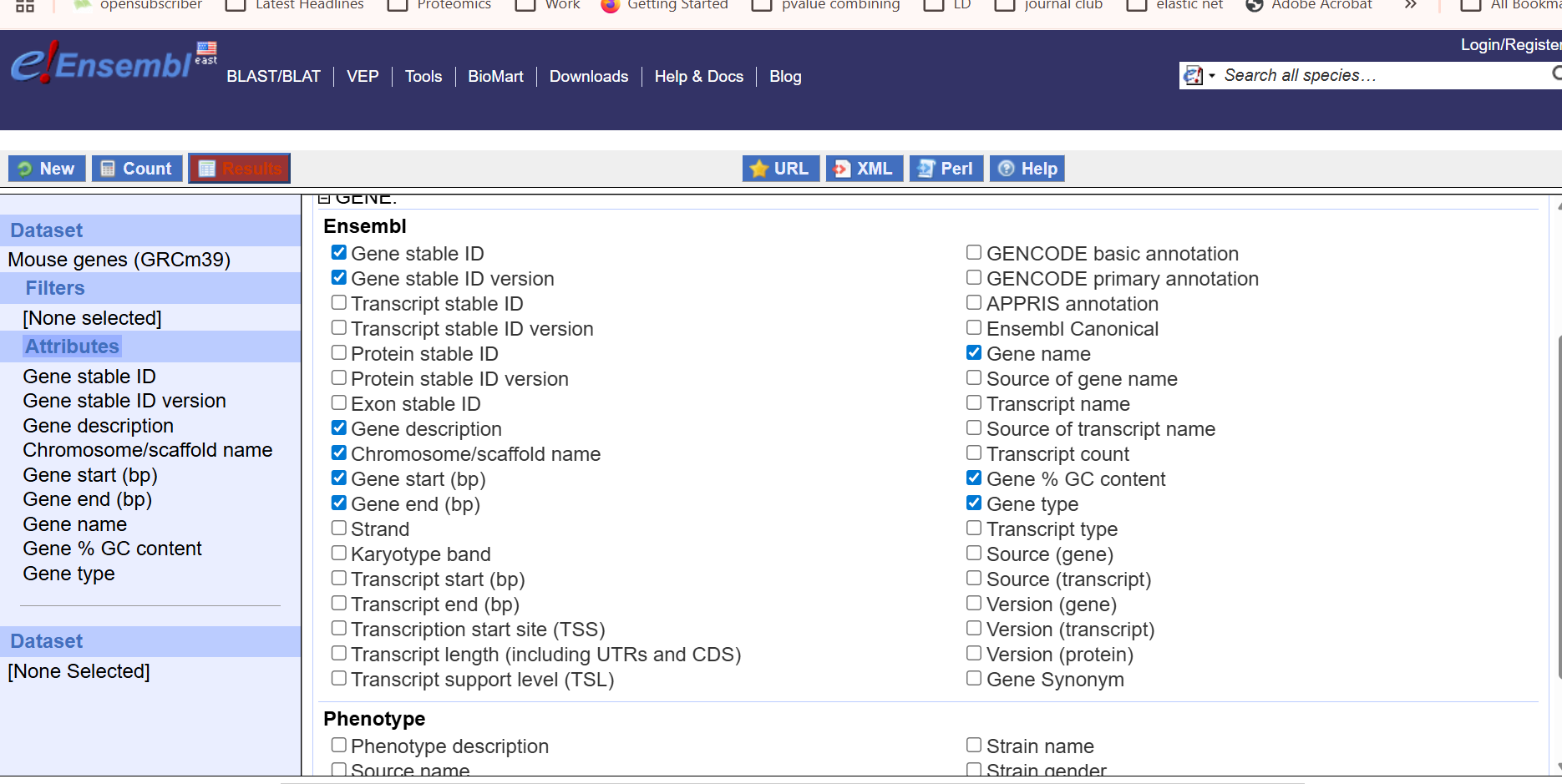The image size is (1562, 784).
Task: Click the Count button
Action: 137,169
